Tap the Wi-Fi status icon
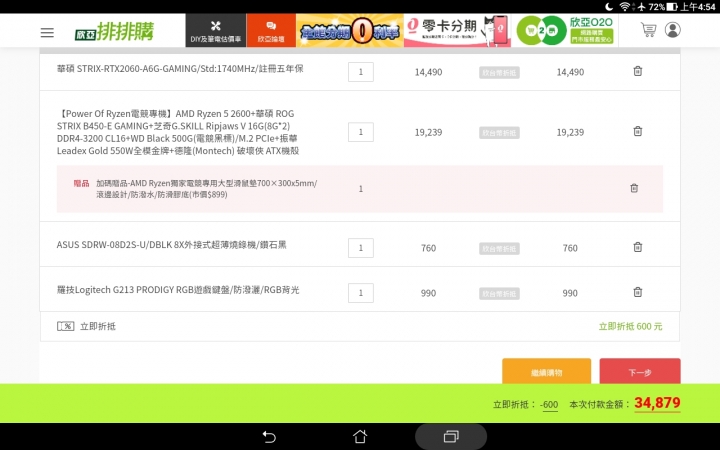Screen dimensions: 720x450 point(624,6)
